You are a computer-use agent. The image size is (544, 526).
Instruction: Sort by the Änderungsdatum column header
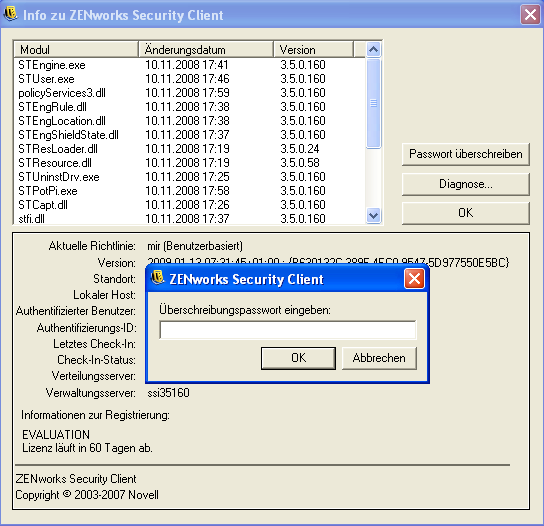(x=206, y=50)
